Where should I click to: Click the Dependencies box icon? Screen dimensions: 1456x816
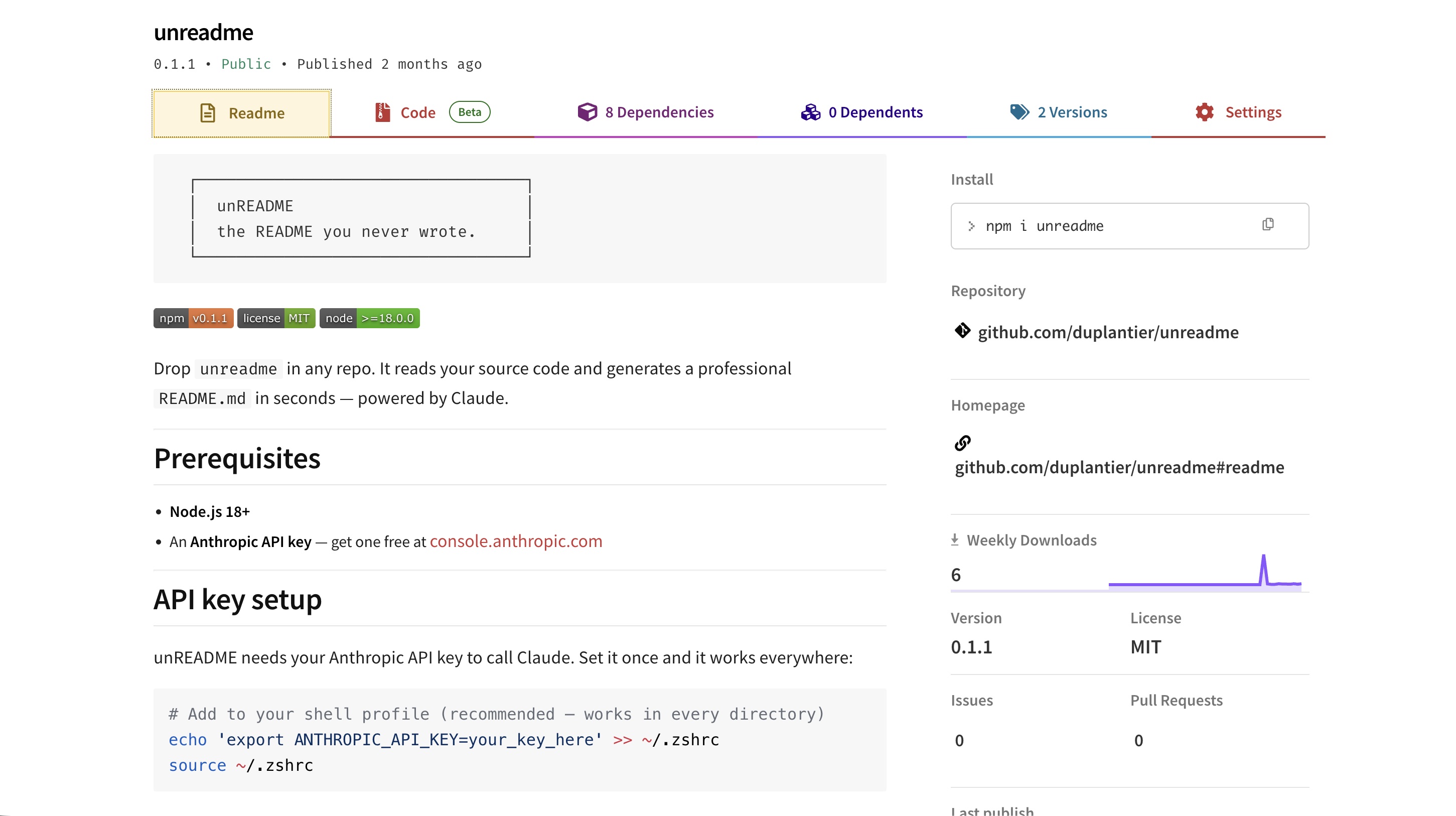pyautogui.click(x=587, y=112)
